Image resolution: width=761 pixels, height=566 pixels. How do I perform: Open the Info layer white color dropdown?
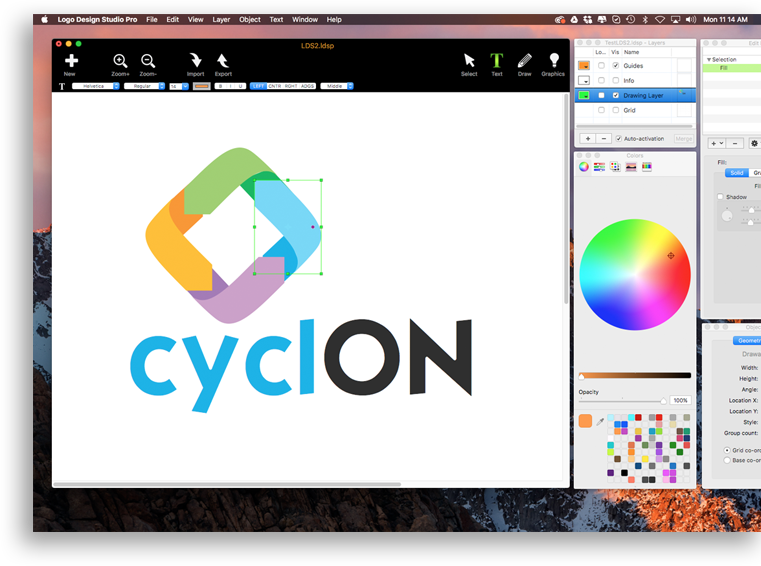pos(584,81)
